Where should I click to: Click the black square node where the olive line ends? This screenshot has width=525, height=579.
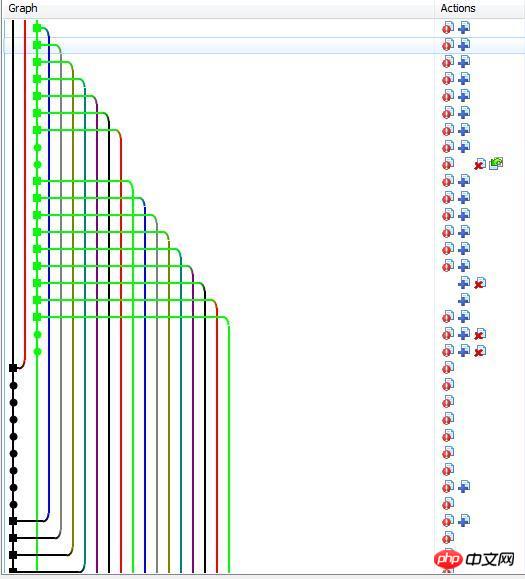[13, 555]
